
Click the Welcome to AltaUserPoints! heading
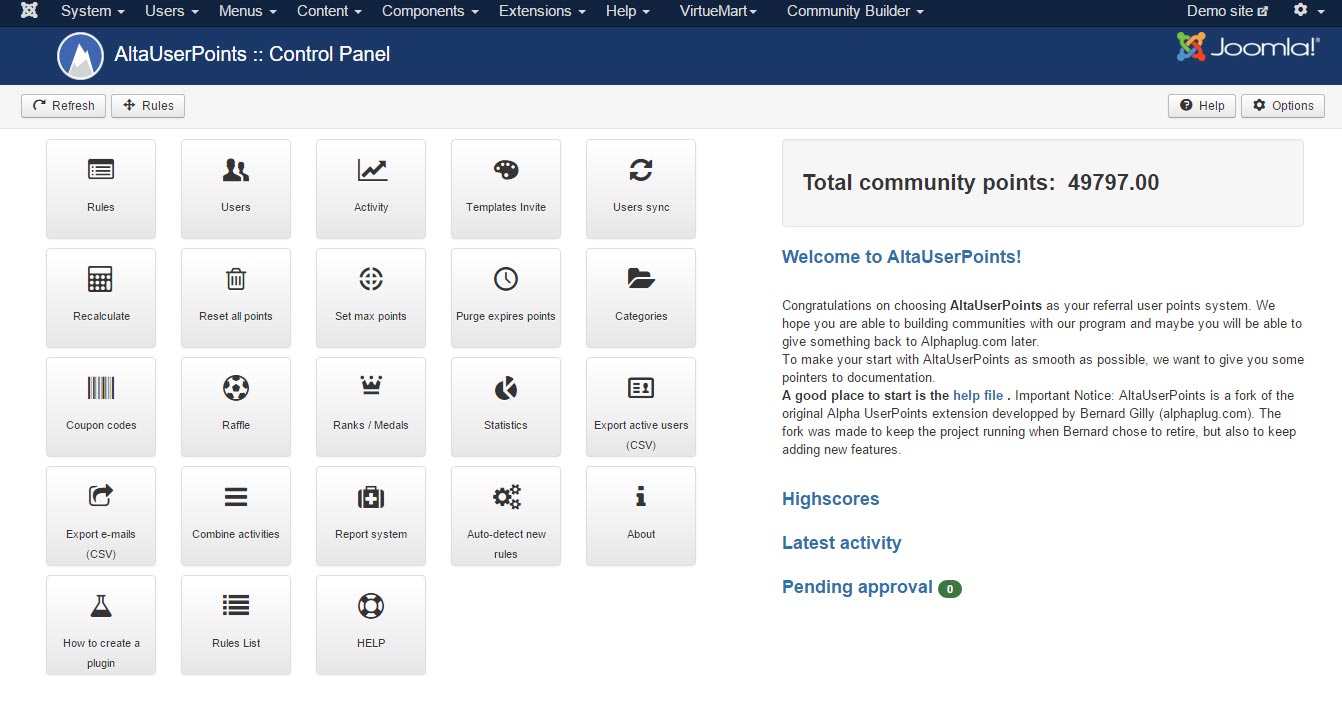(x=901, y=257)
